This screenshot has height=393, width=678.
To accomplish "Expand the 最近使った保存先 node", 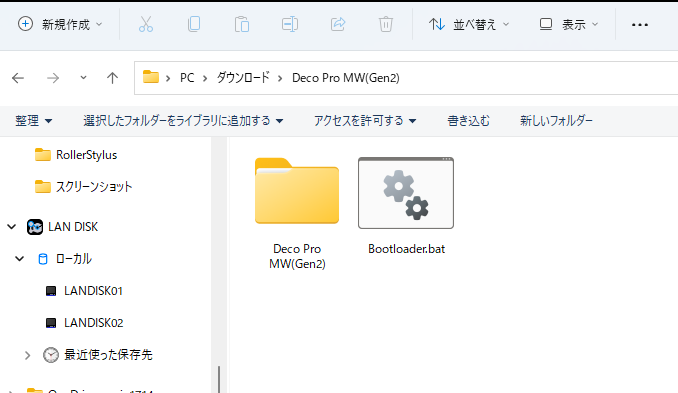I will (27, 355).
